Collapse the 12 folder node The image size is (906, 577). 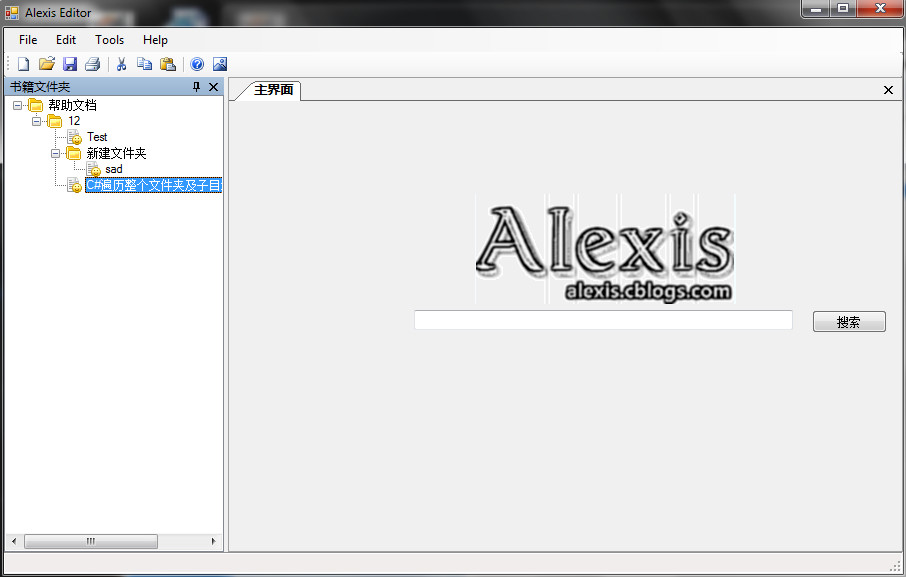36,121
